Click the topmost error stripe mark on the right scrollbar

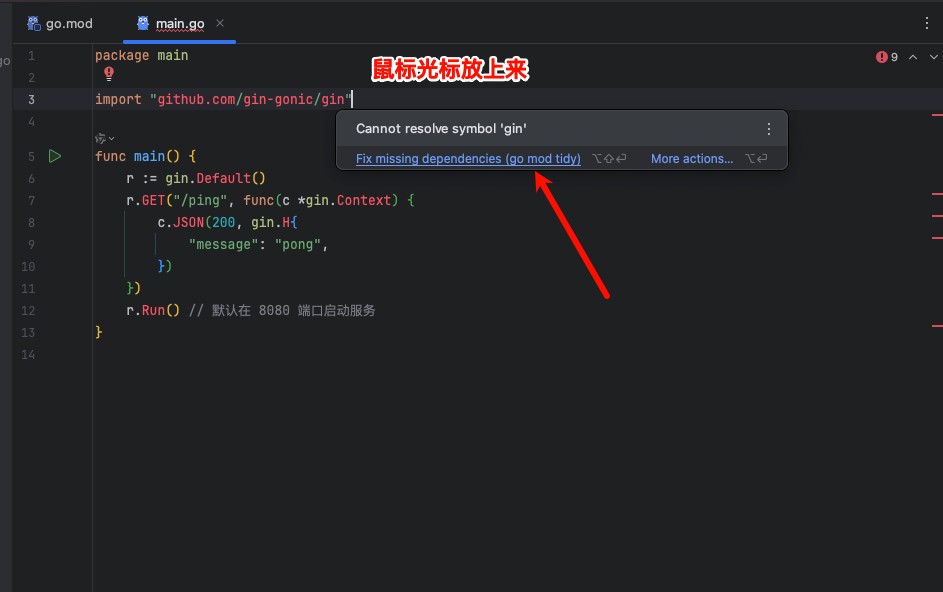pos(937,114)
